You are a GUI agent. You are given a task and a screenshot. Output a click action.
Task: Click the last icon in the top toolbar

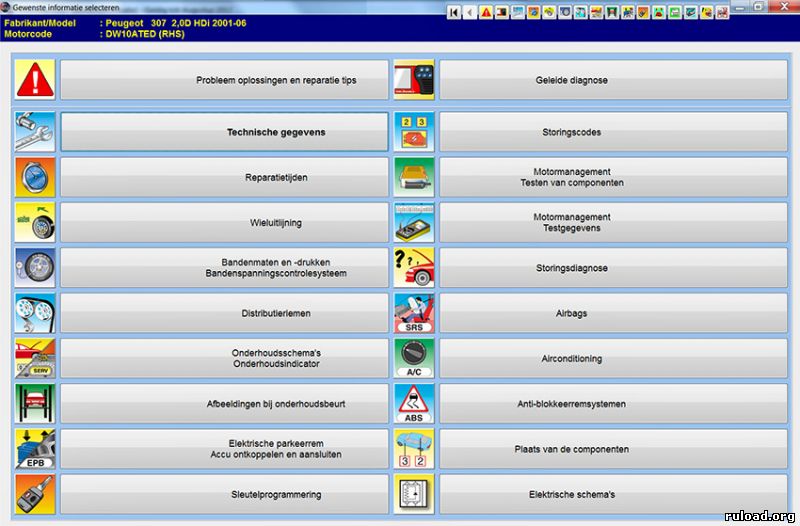(722, 12)
